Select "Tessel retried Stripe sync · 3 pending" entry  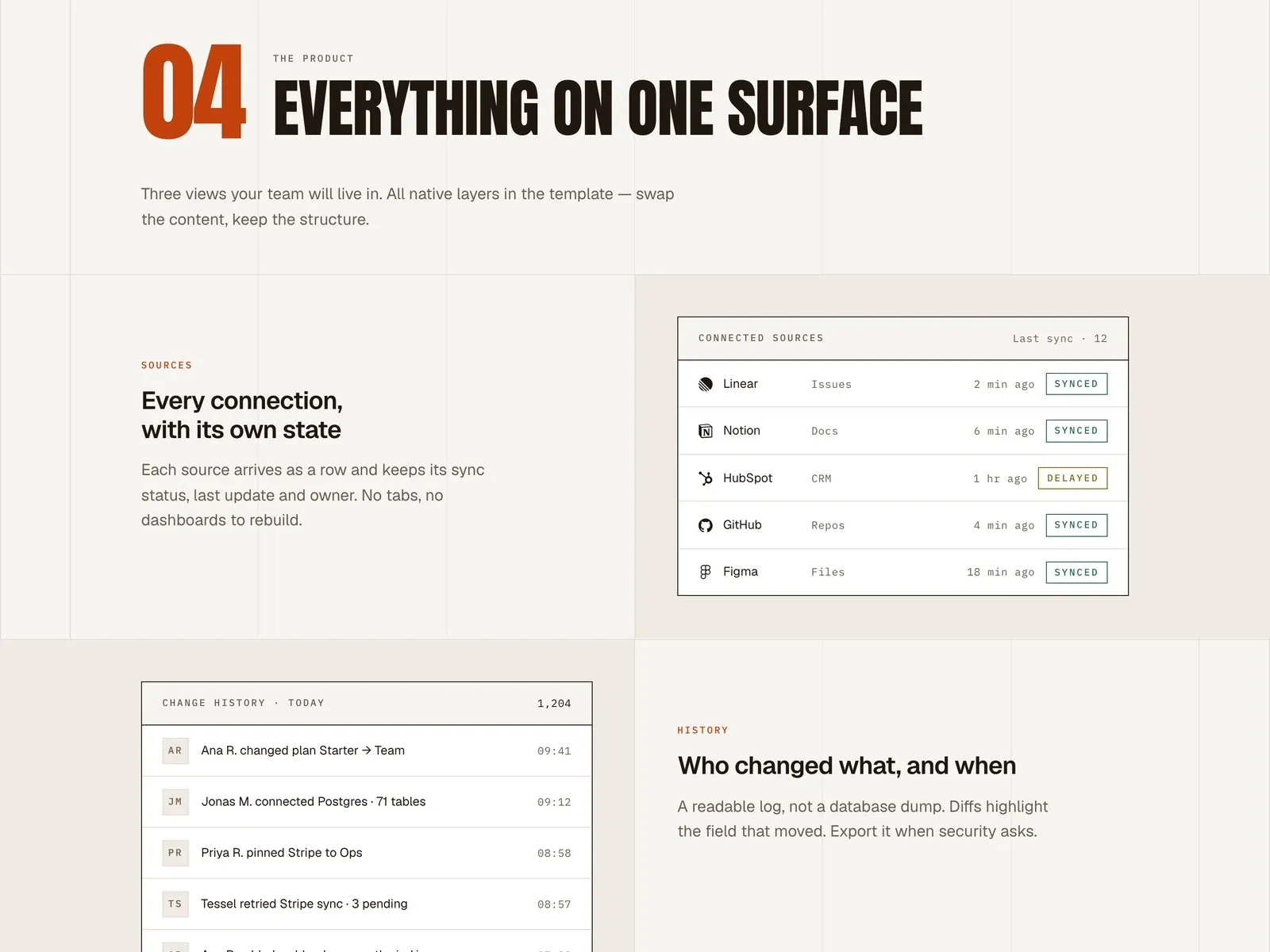304,904
